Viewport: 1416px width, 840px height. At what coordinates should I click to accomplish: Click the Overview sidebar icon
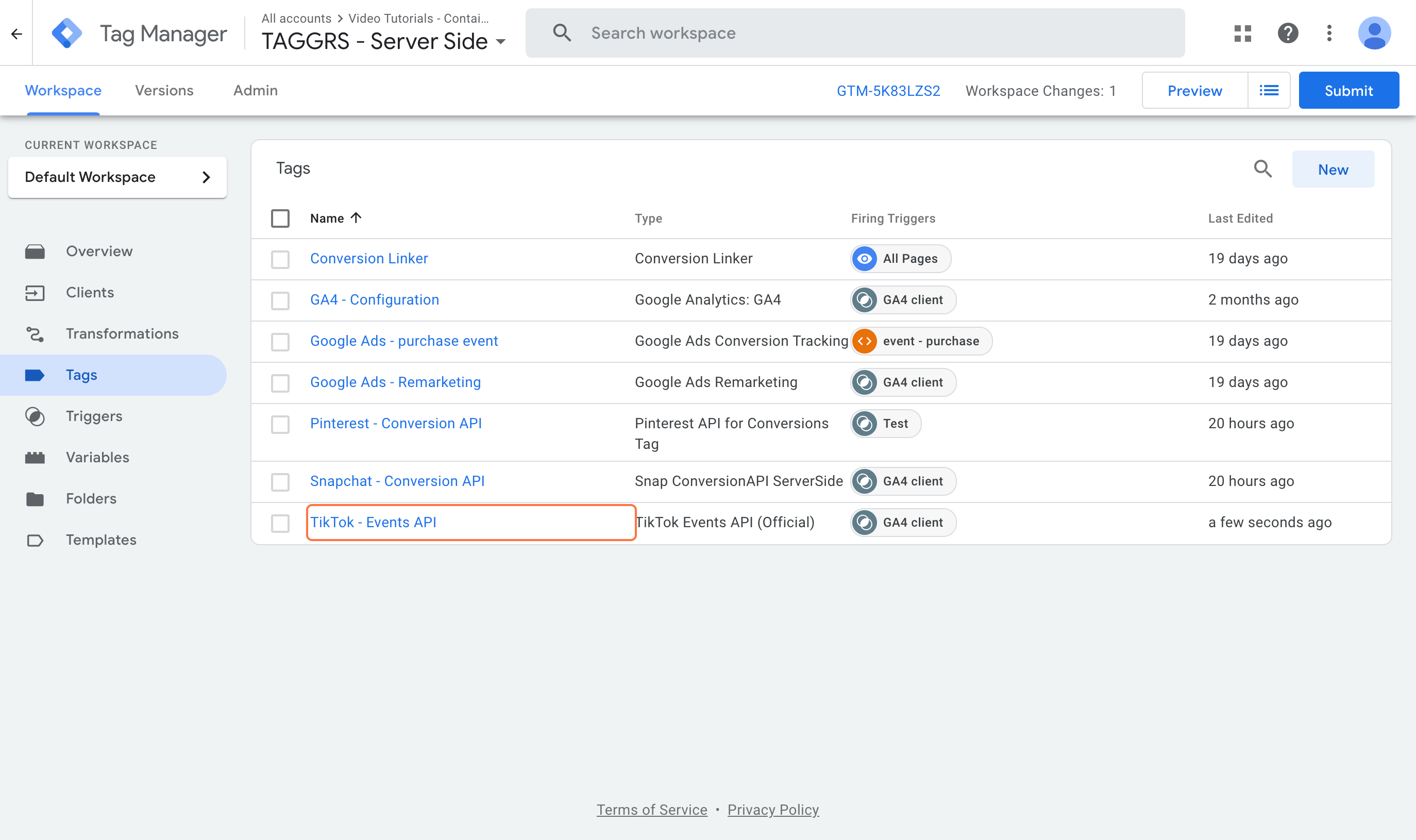[35, 251]
